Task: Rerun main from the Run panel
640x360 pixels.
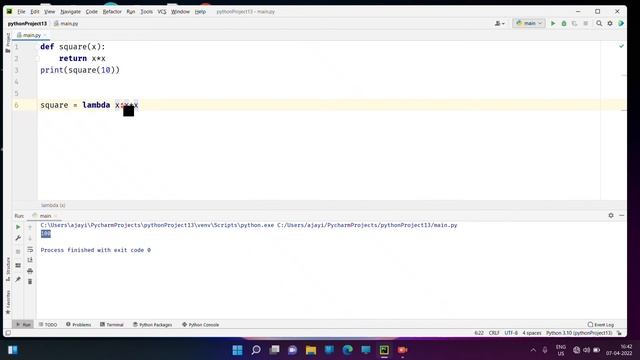Action: (x=18, y=227)
